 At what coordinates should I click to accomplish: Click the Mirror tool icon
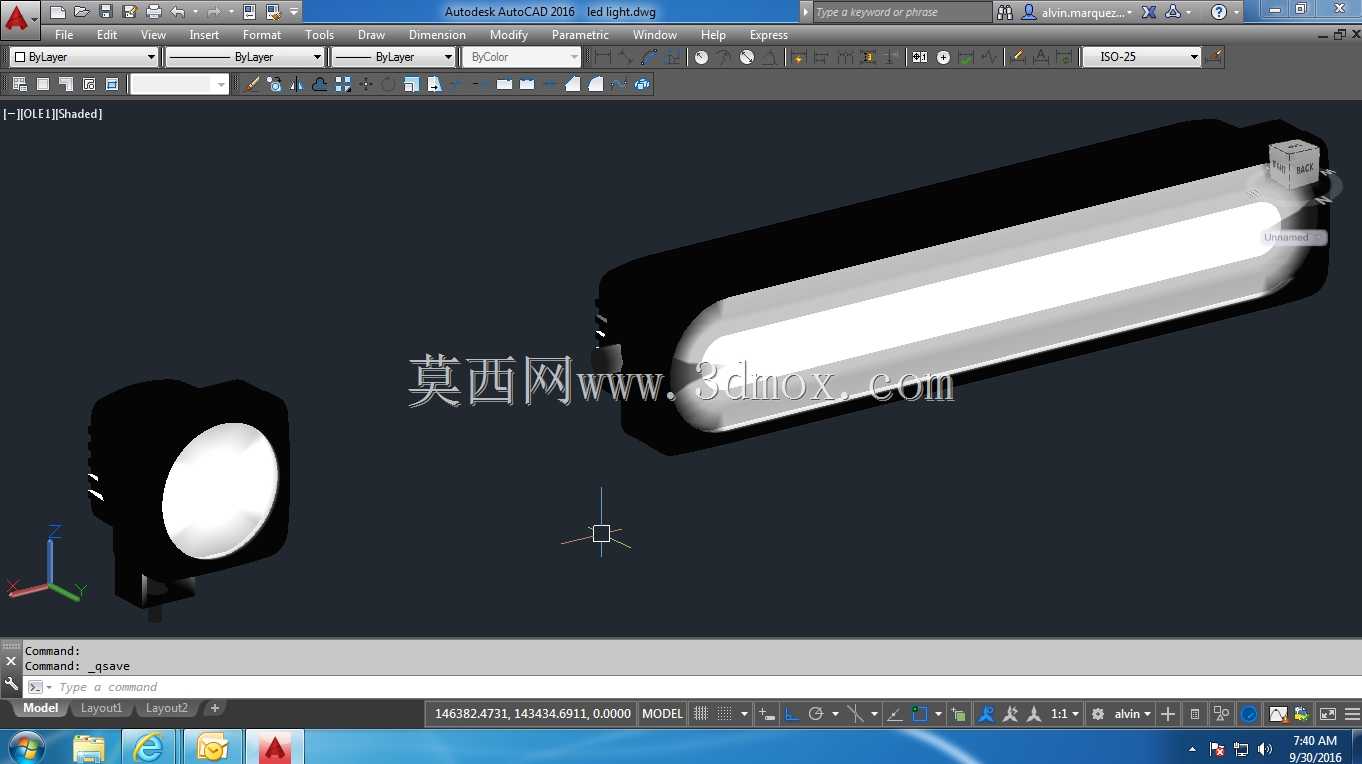coord(297,84)
